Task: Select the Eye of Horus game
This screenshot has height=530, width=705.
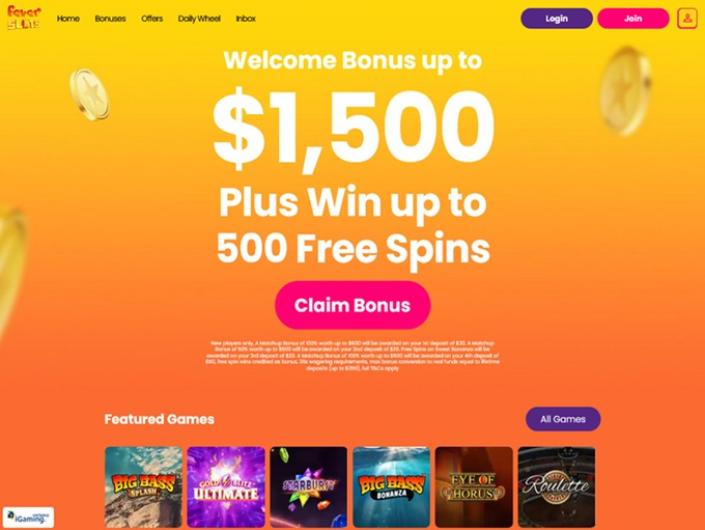Action: point(474,487)
